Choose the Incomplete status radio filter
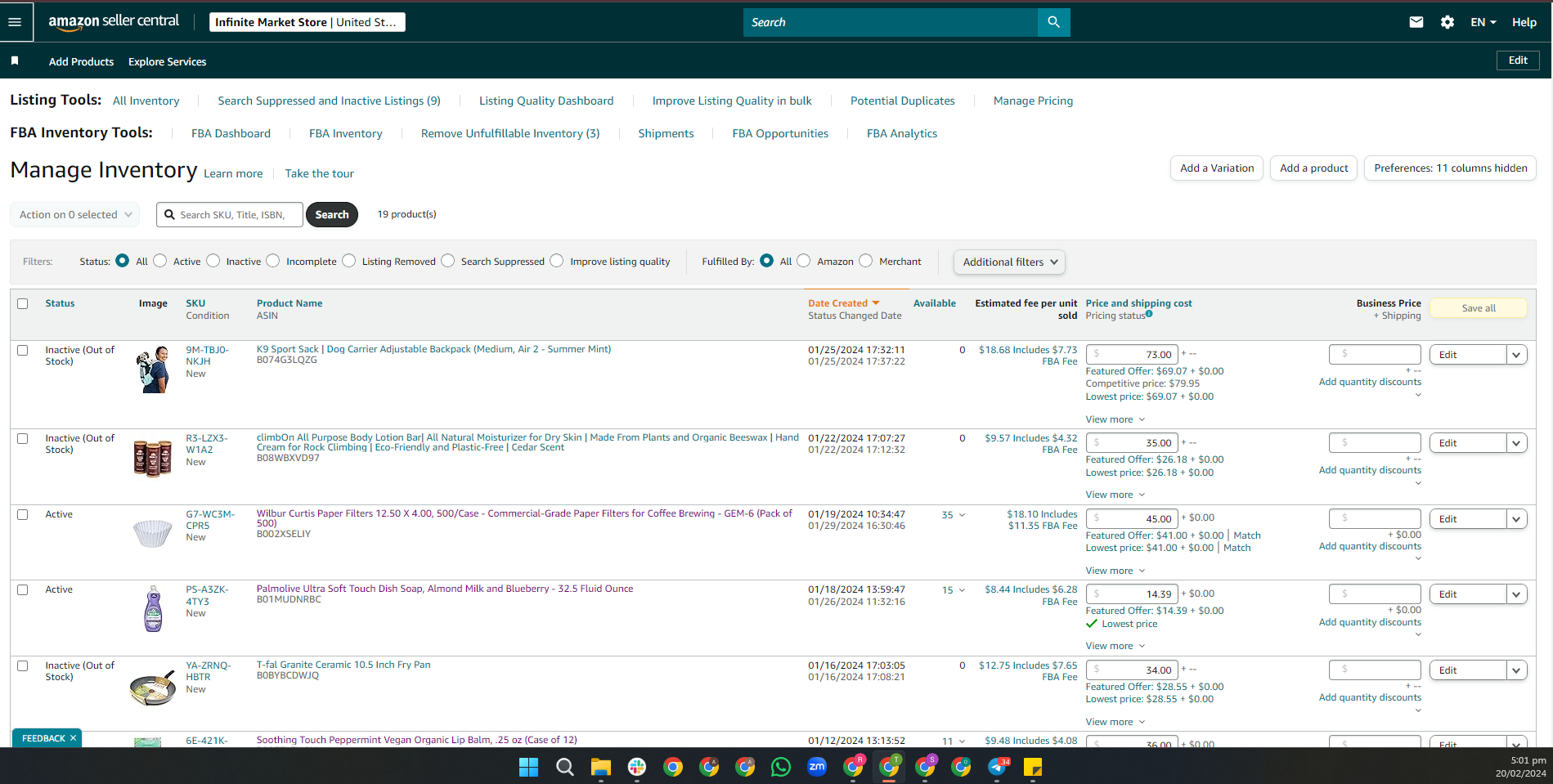Screen dimensions: 1553x784 (x=273, y=261)
